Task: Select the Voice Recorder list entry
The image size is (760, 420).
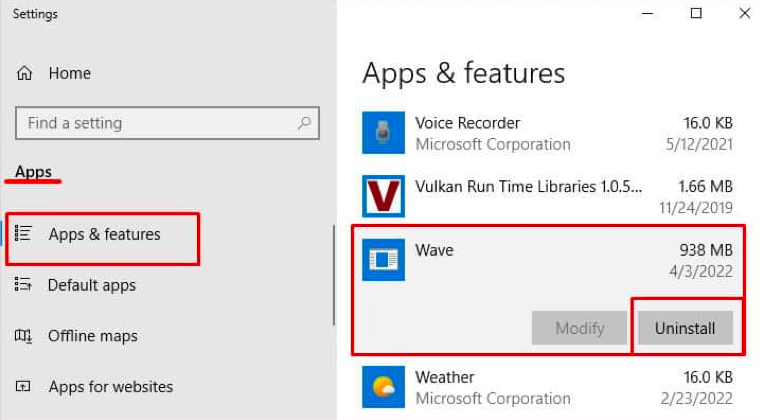Action: pyautogui.click(x=550, y=133)
